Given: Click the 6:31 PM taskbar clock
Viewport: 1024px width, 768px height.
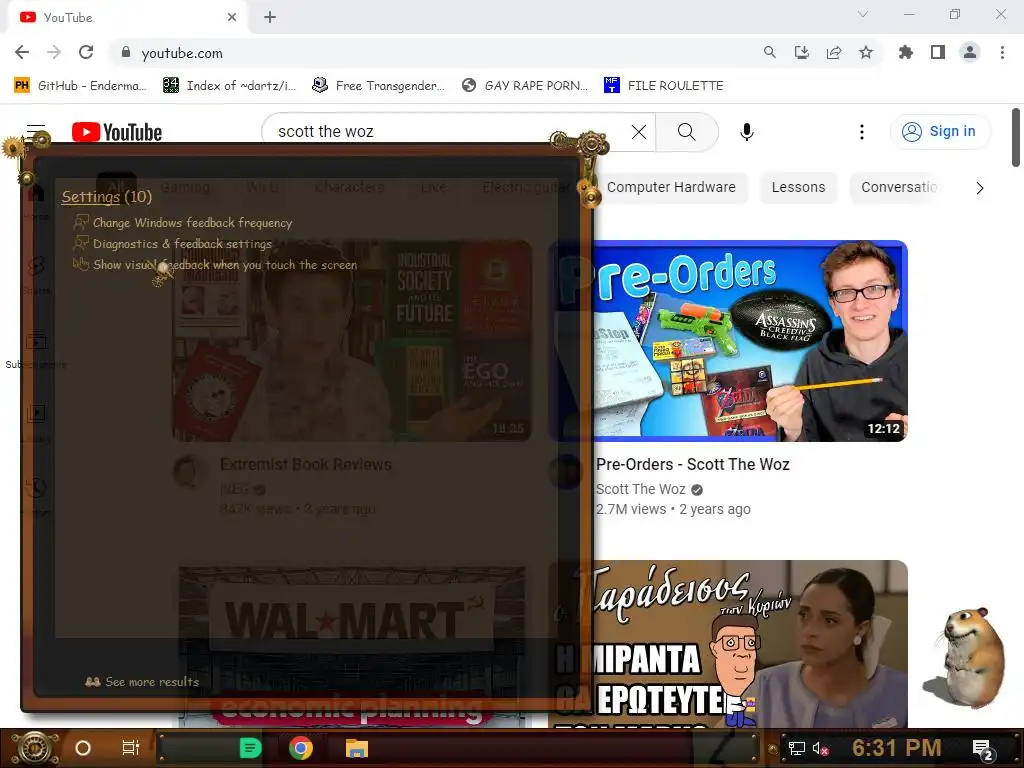Looking at the screenshot, I should 897,748.
